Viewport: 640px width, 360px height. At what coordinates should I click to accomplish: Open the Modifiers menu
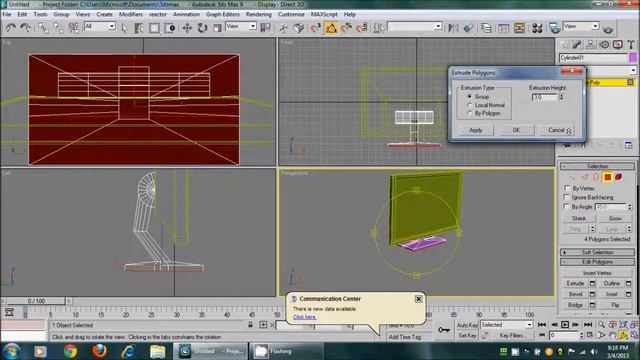point(131,14)
